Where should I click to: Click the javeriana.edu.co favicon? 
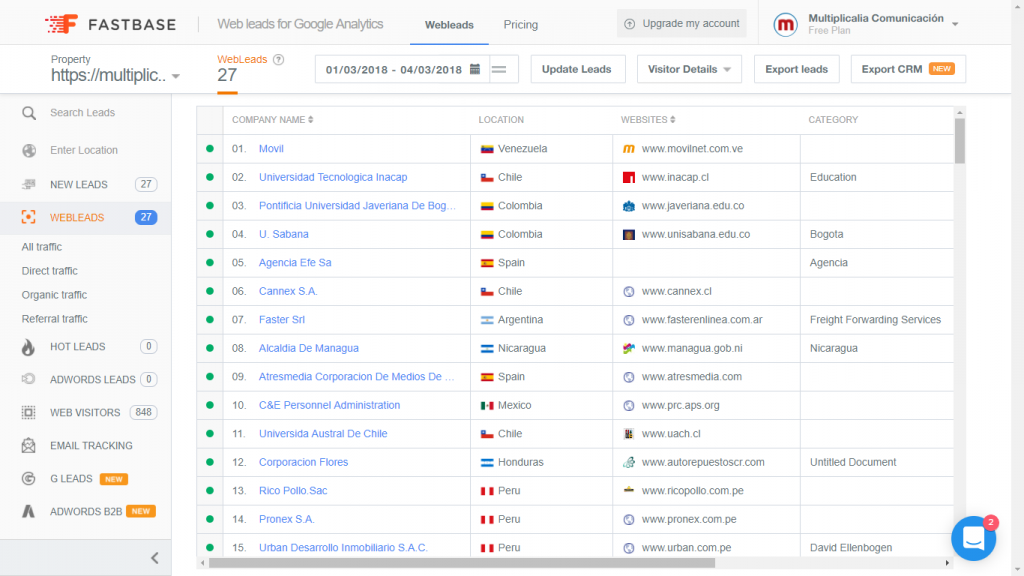pyautogui.click(x=629, y=206)
